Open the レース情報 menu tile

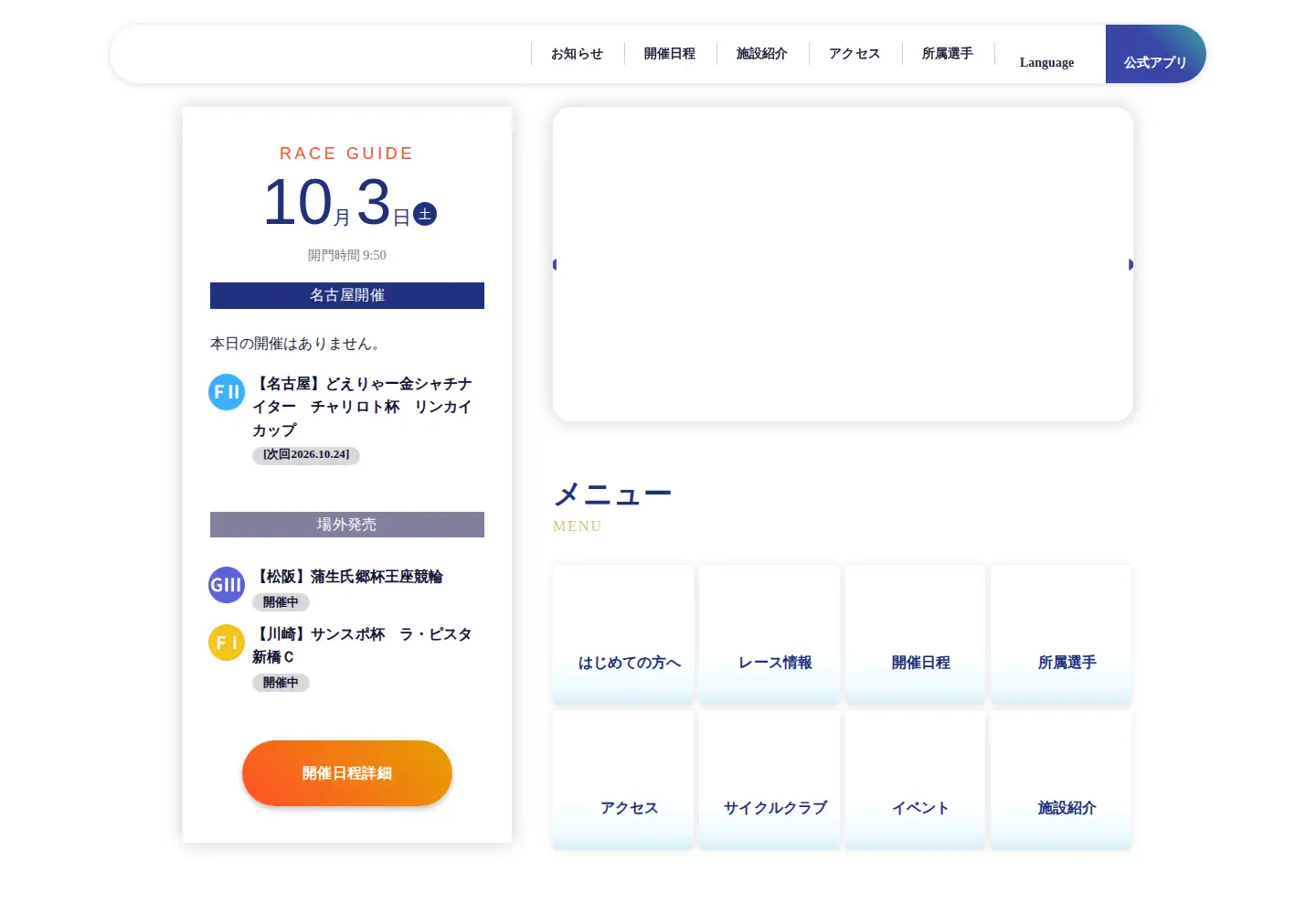tap(769, 634)
